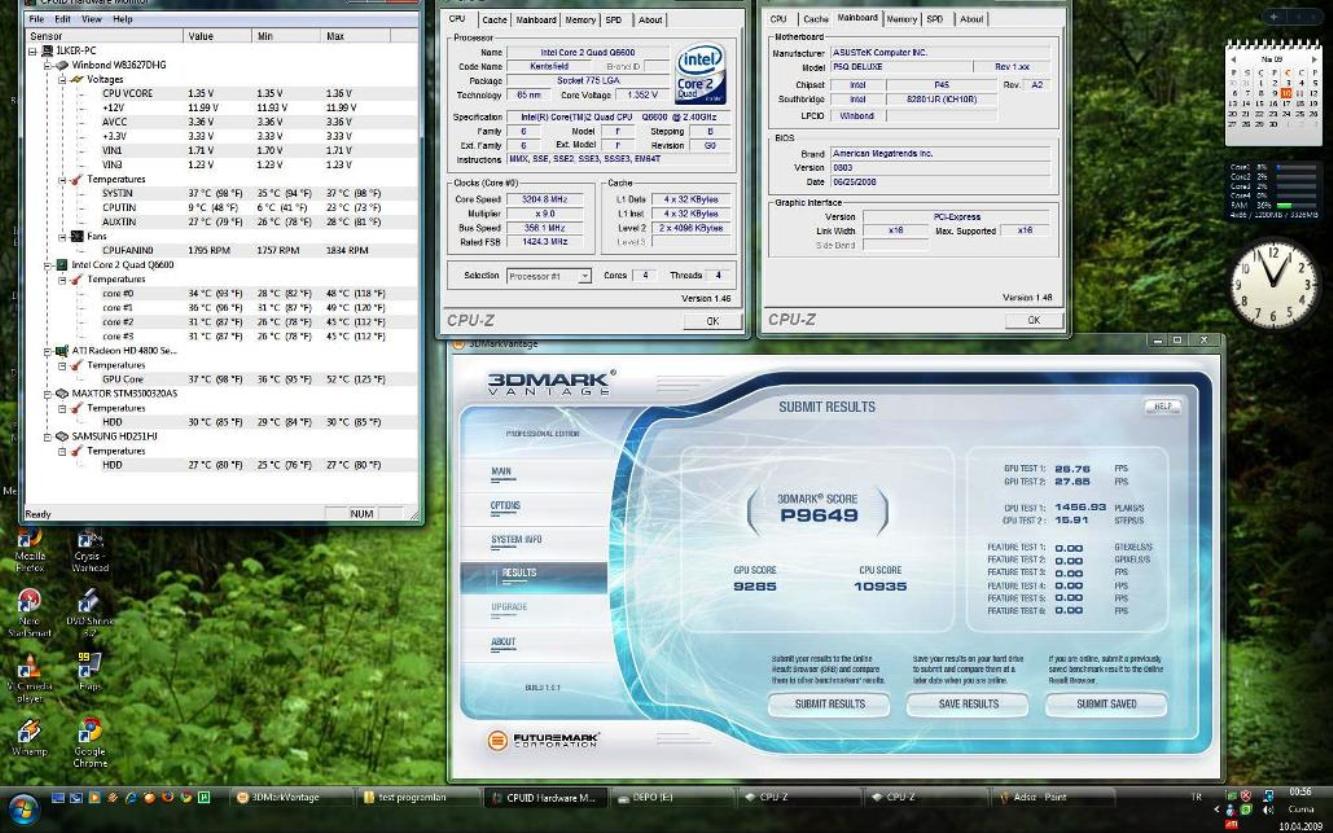
Task: Open File menu in Hardware Monitor
Action: click(36, 19)
